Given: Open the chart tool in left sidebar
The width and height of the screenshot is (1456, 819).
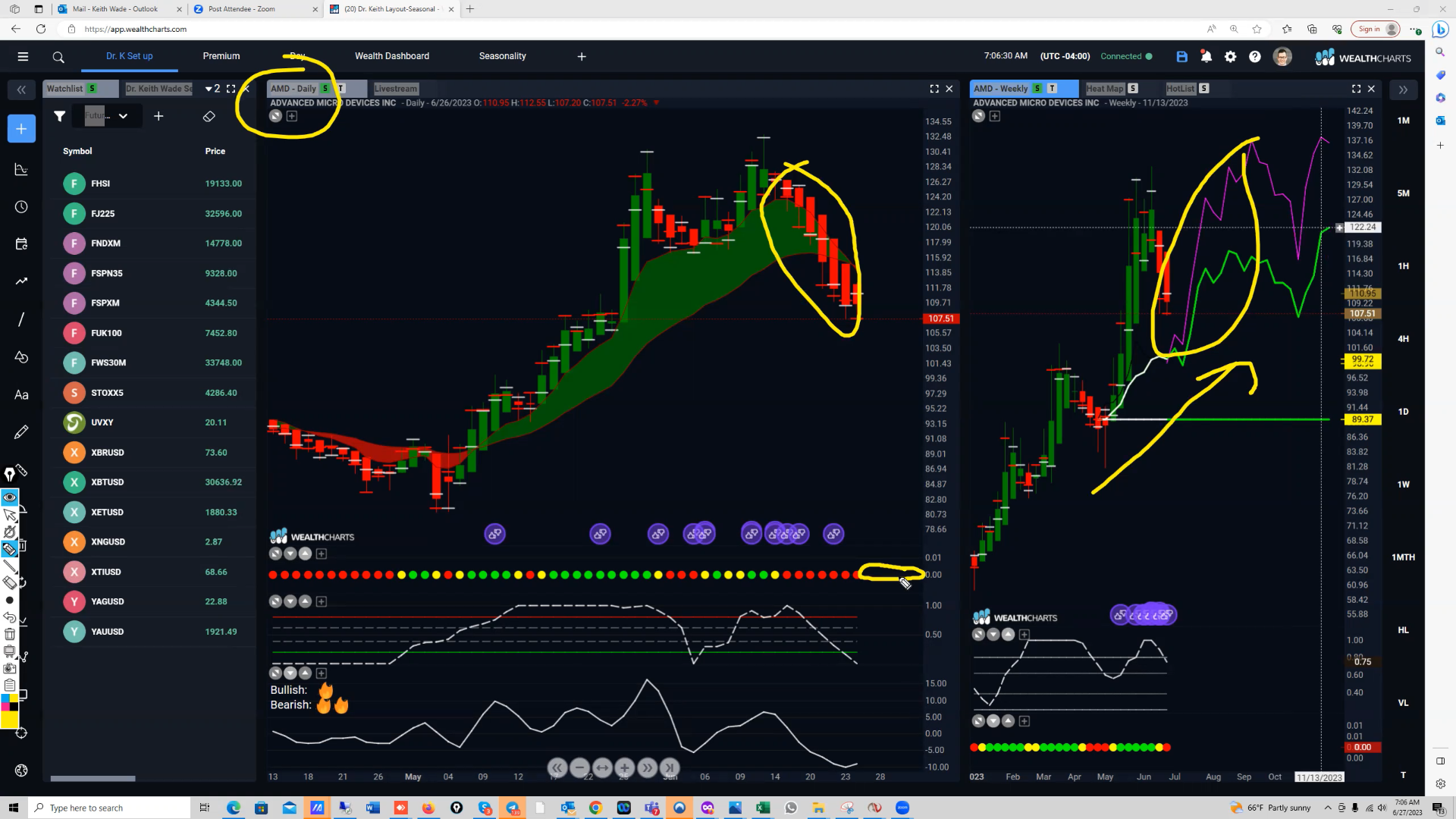Looking at the screenshot, I should click(21, 169).
